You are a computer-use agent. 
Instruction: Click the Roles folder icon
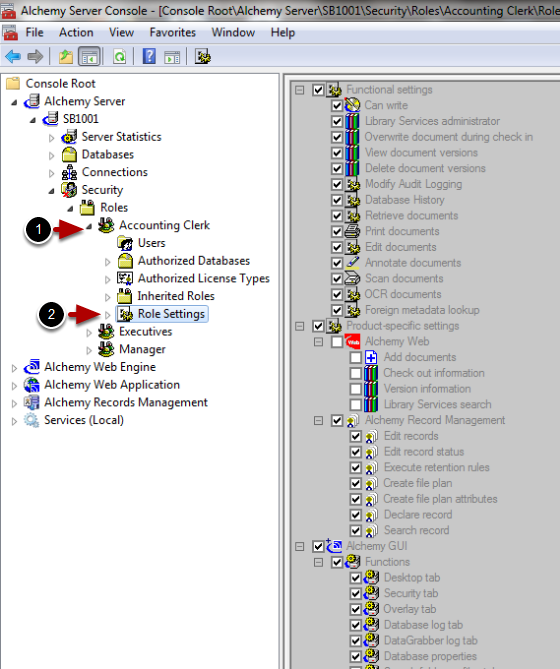click(x=87, y=207)
